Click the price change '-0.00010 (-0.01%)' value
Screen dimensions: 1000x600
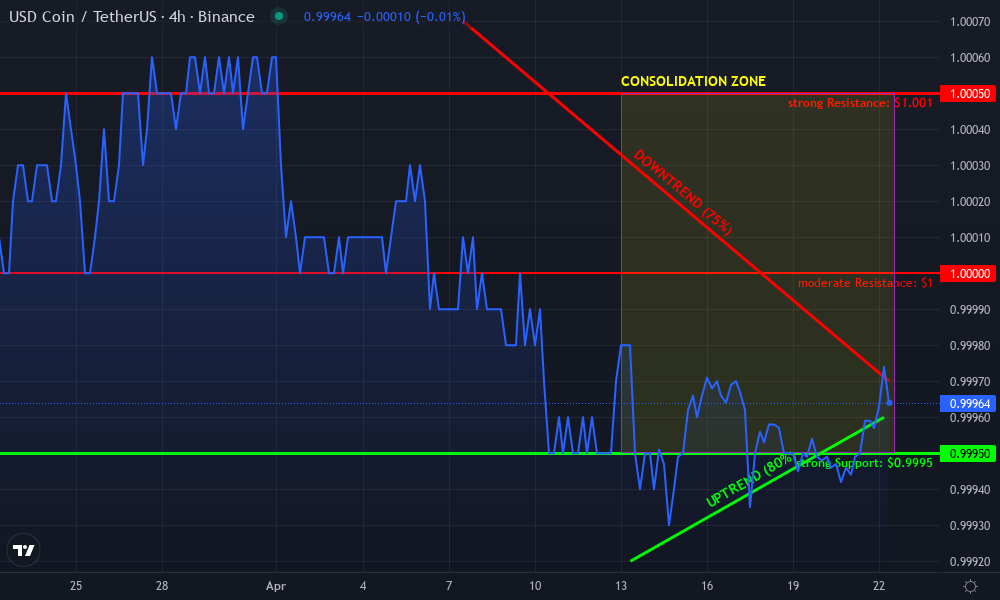(x=412, y=17)
